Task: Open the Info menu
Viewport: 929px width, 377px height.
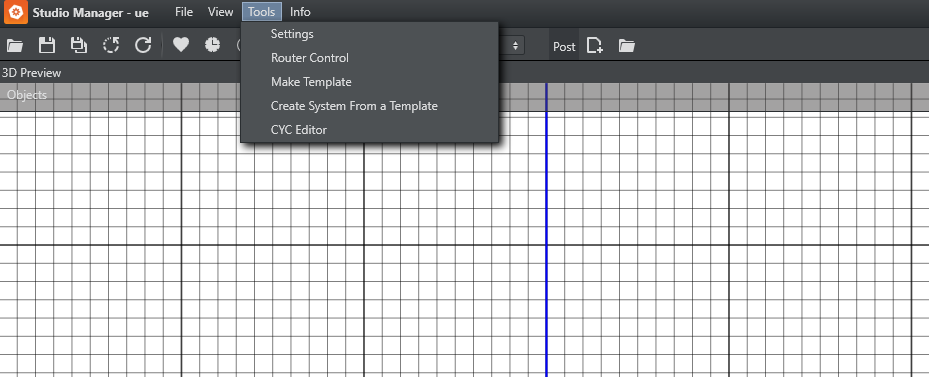Action: tap(300, 12)
